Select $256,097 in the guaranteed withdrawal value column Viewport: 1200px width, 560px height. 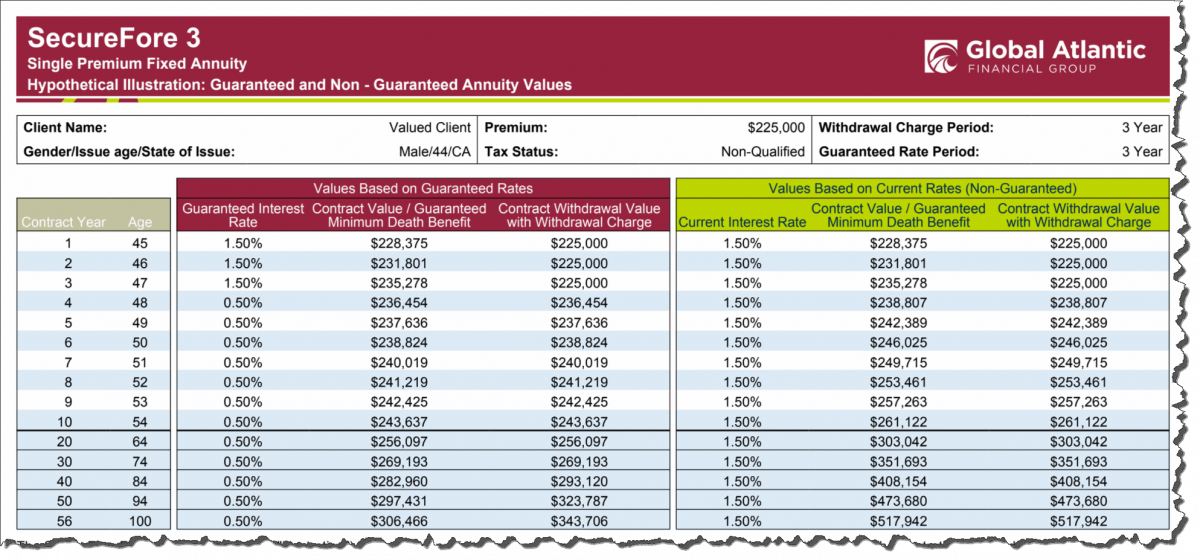tap(579, 442)
